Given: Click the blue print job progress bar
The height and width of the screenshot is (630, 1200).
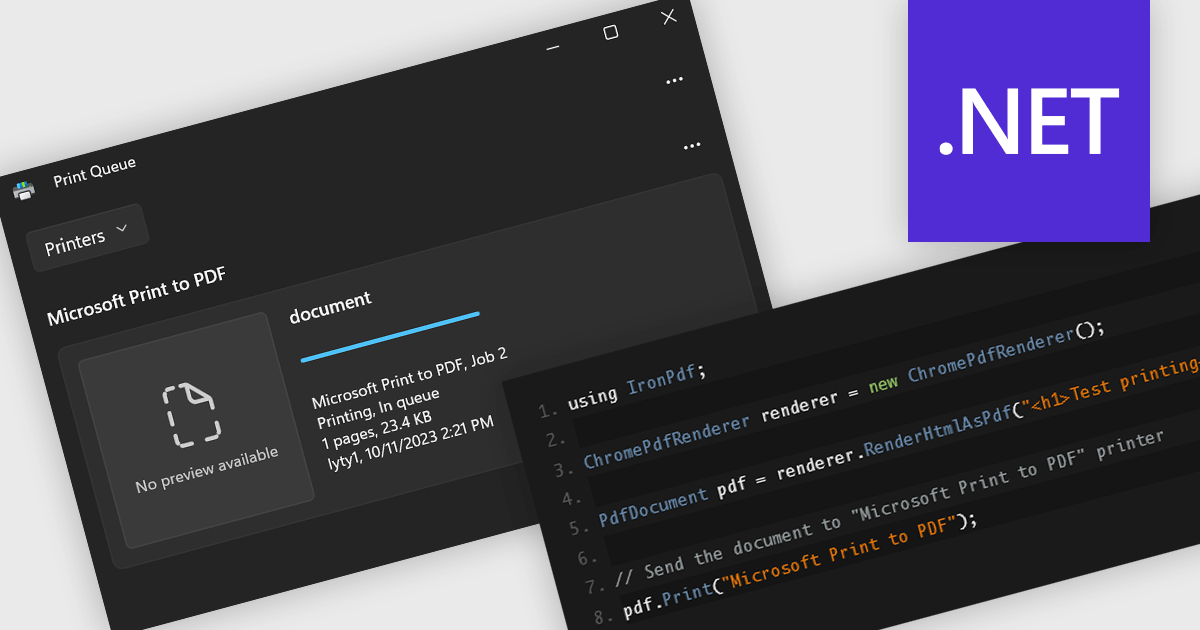Looking at the screenshot, I should coord(390,337).
